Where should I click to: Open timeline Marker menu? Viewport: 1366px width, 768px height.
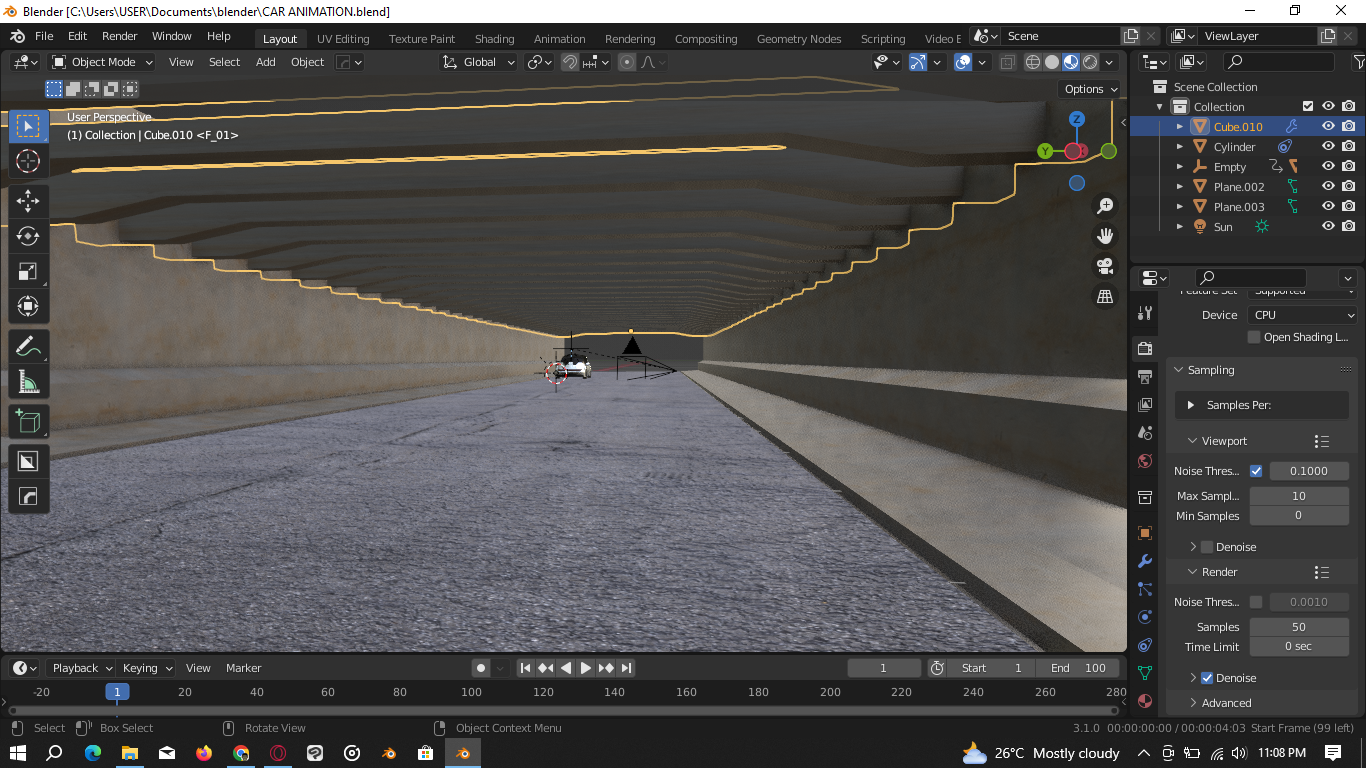coord(243,668)
